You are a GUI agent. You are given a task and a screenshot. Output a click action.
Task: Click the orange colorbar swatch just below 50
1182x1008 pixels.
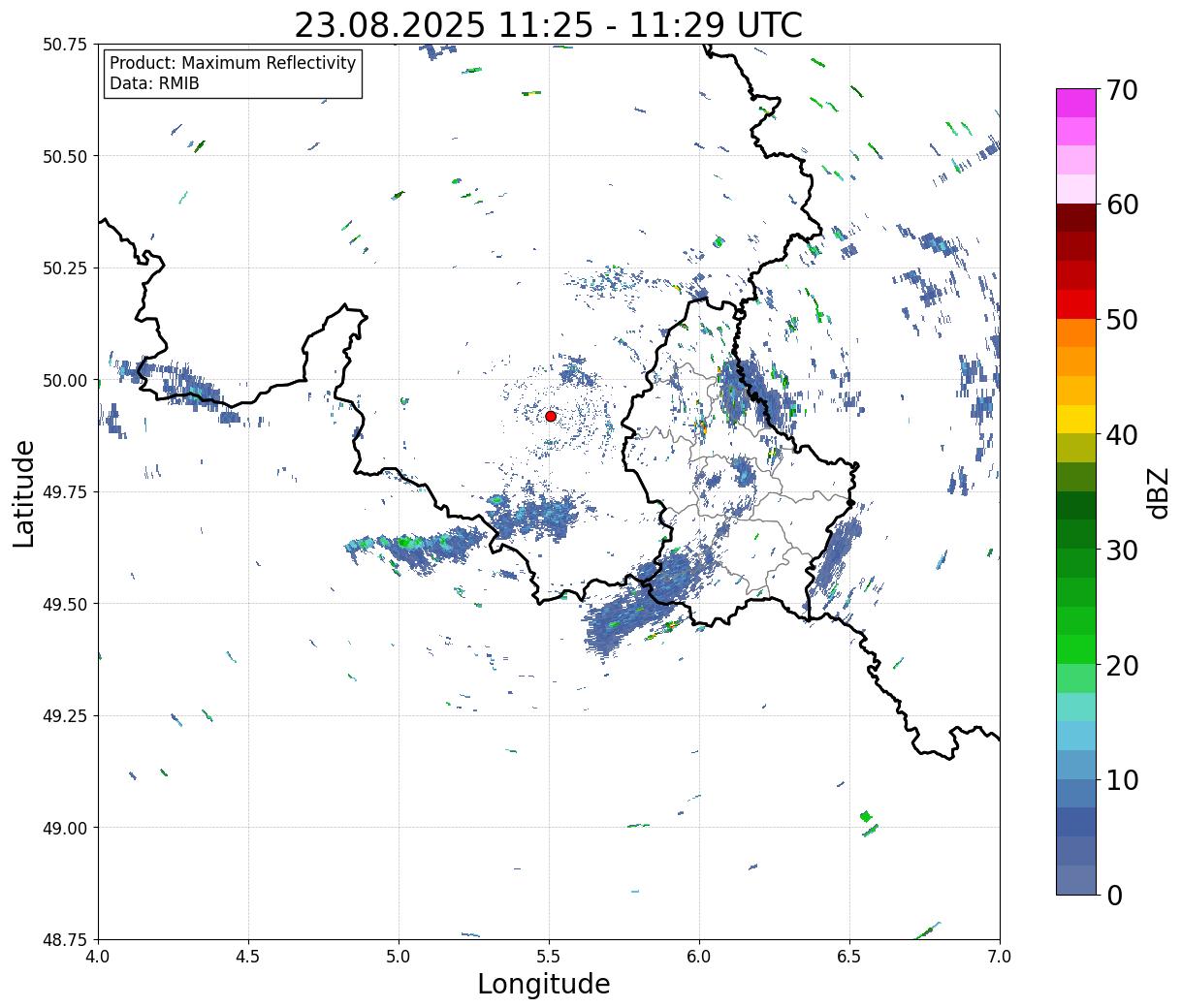(1076, 332)
